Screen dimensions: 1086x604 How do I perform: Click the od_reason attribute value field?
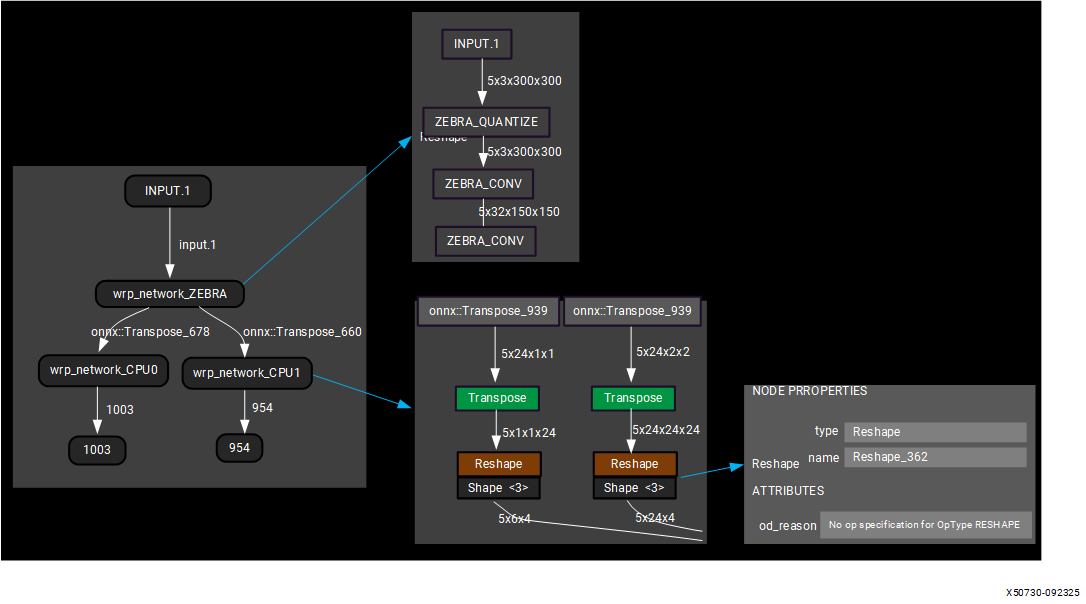pyautogui.click(x=925, y=525)
